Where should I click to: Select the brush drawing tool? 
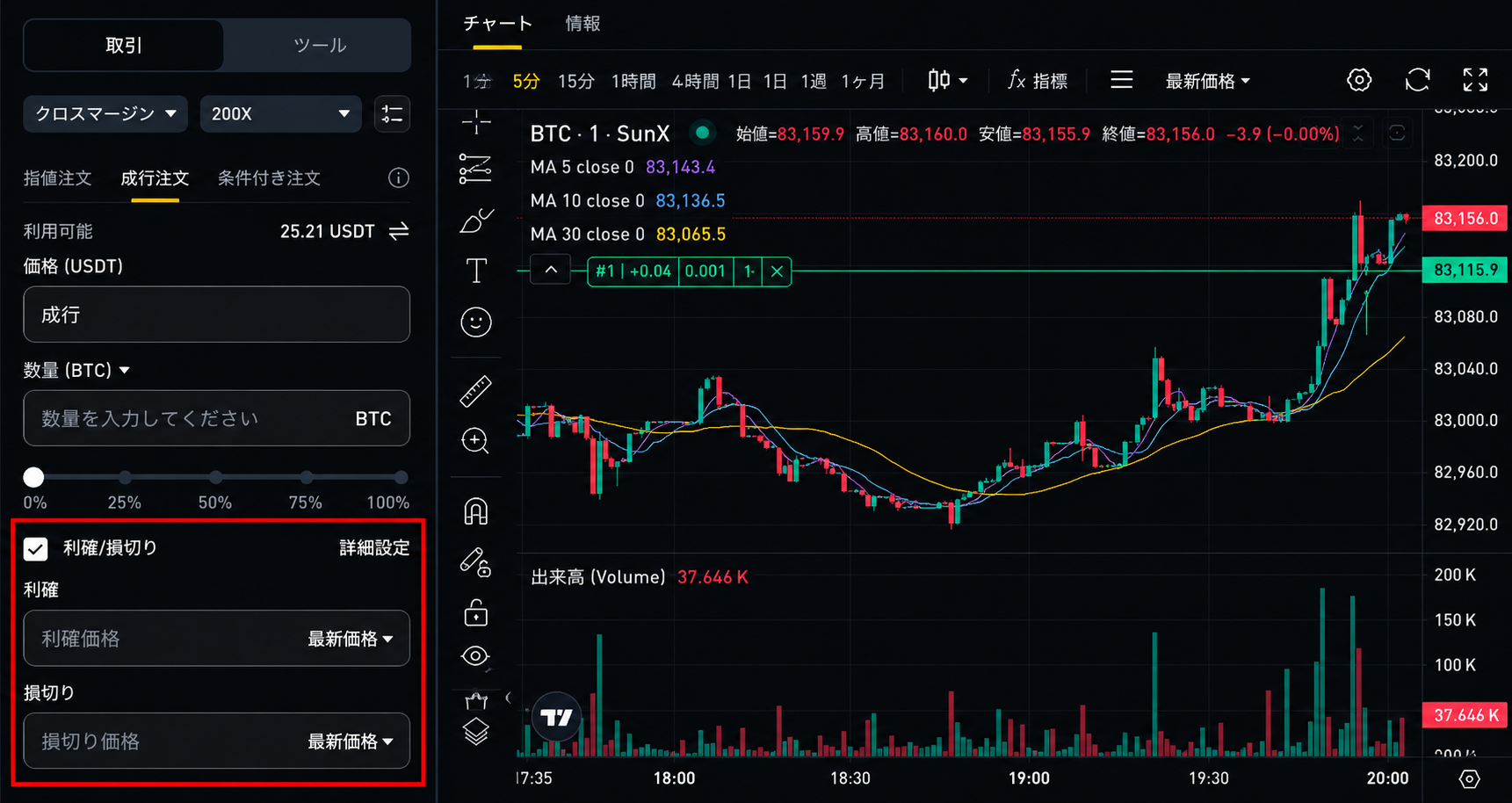click(476, 220)
